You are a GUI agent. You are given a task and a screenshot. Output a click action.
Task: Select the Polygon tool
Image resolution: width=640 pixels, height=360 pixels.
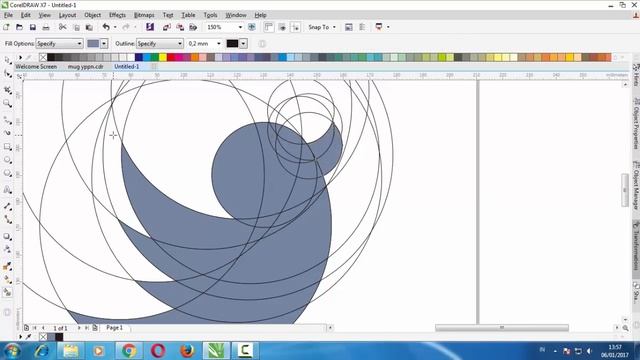click(7, 173)
